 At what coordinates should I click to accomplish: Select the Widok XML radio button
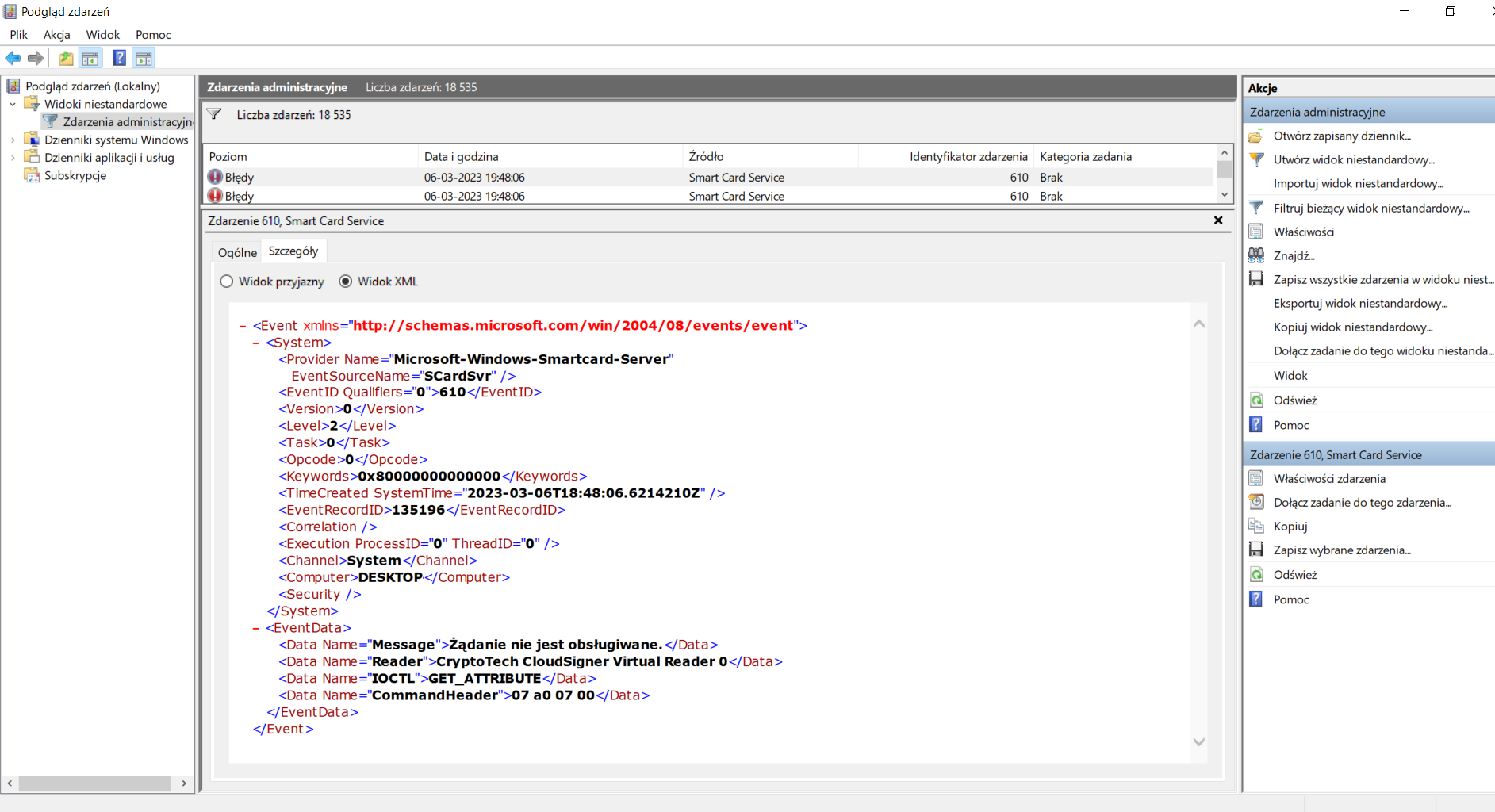tap(346, 282)
